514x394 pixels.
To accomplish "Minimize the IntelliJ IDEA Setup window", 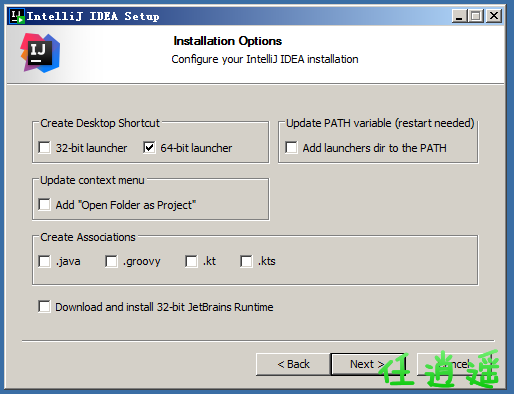I will point(459,16).
